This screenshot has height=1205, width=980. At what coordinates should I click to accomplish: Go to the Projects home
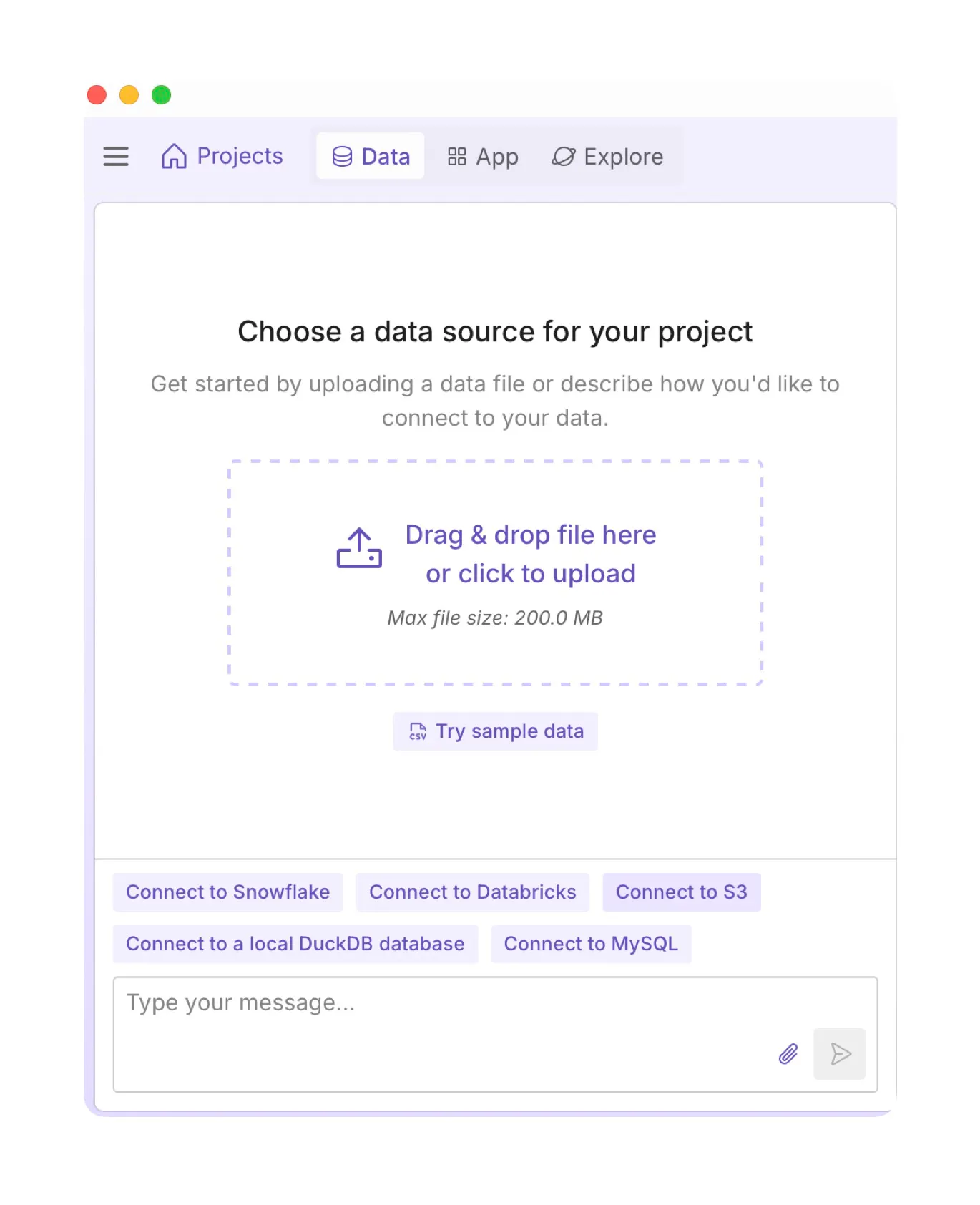[x=222, y=156]
